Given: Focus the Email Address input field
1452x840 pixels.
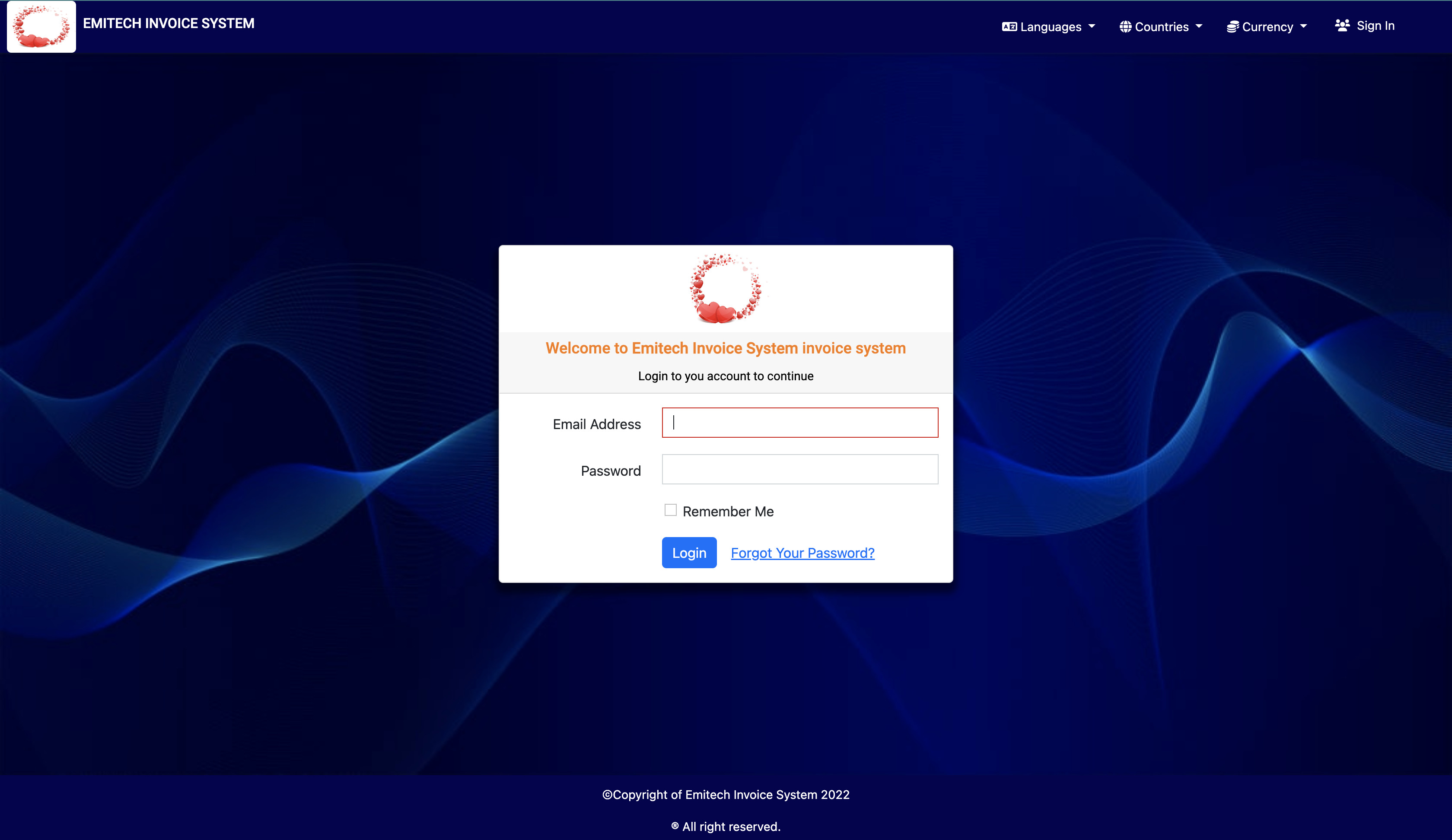Looking at the screenshot, I should 800,422.
